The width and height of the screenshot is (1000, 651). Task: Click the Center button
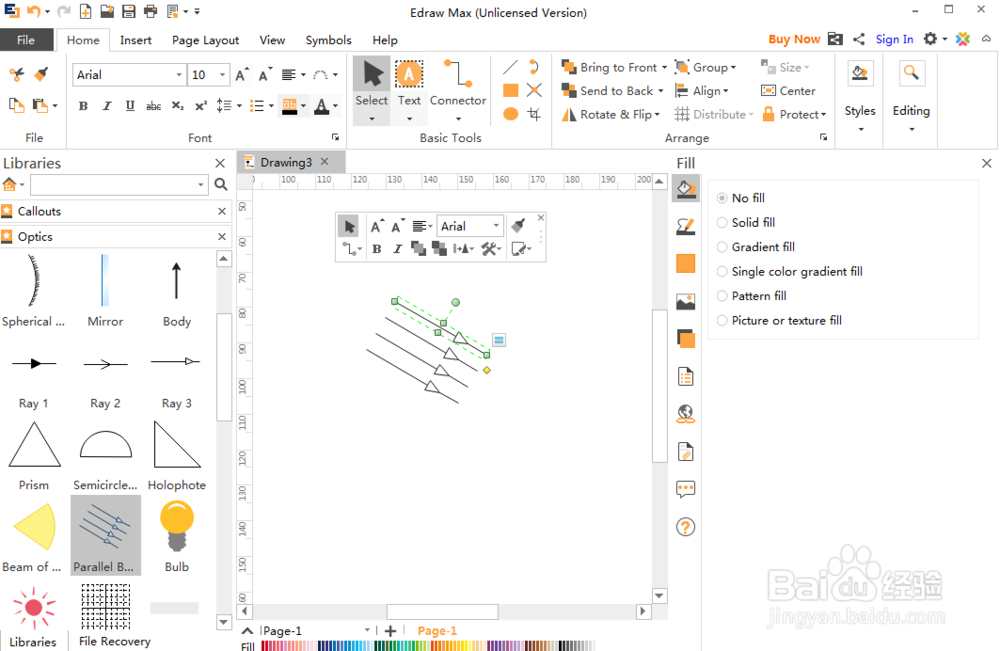[x=788, y=91]
